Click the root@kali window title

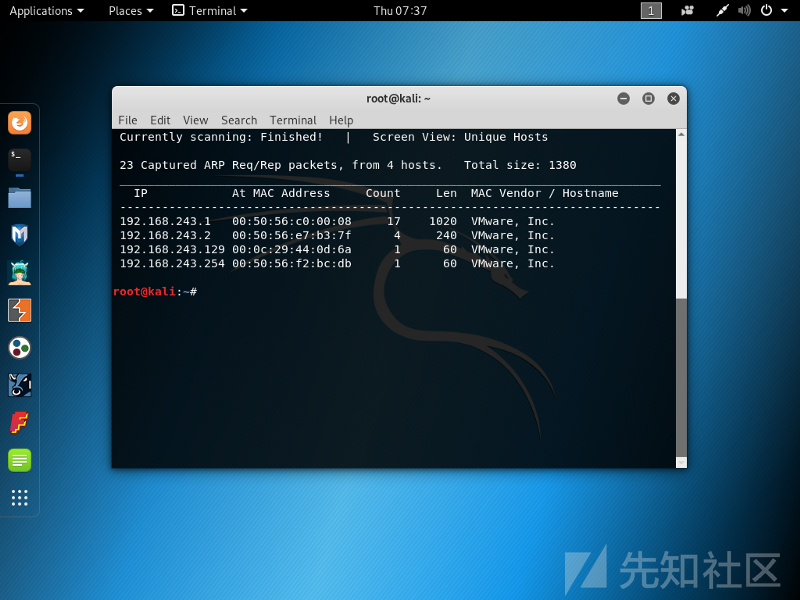coord(398,98)
